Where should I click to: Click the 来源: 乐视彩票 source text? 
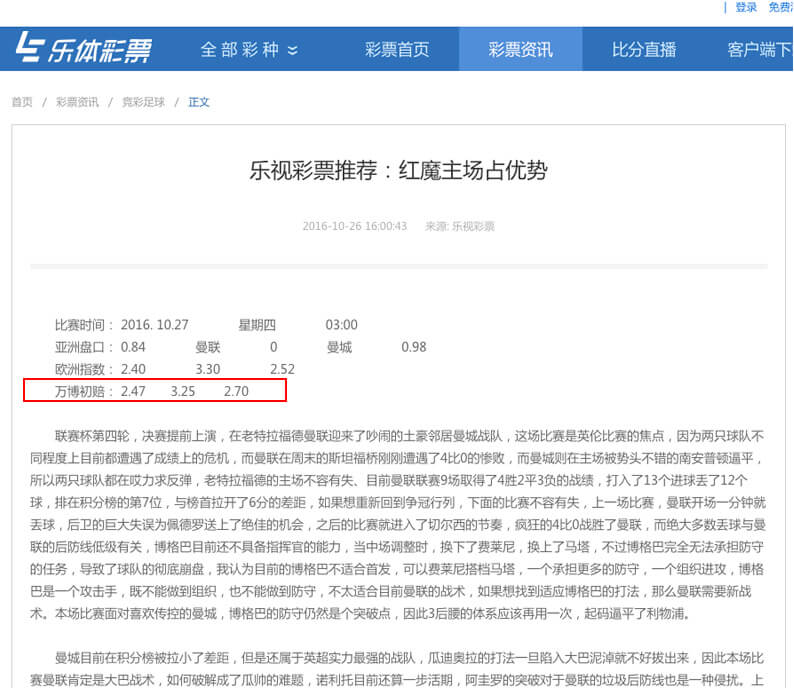pyautogui.click(x=459, y=226)
